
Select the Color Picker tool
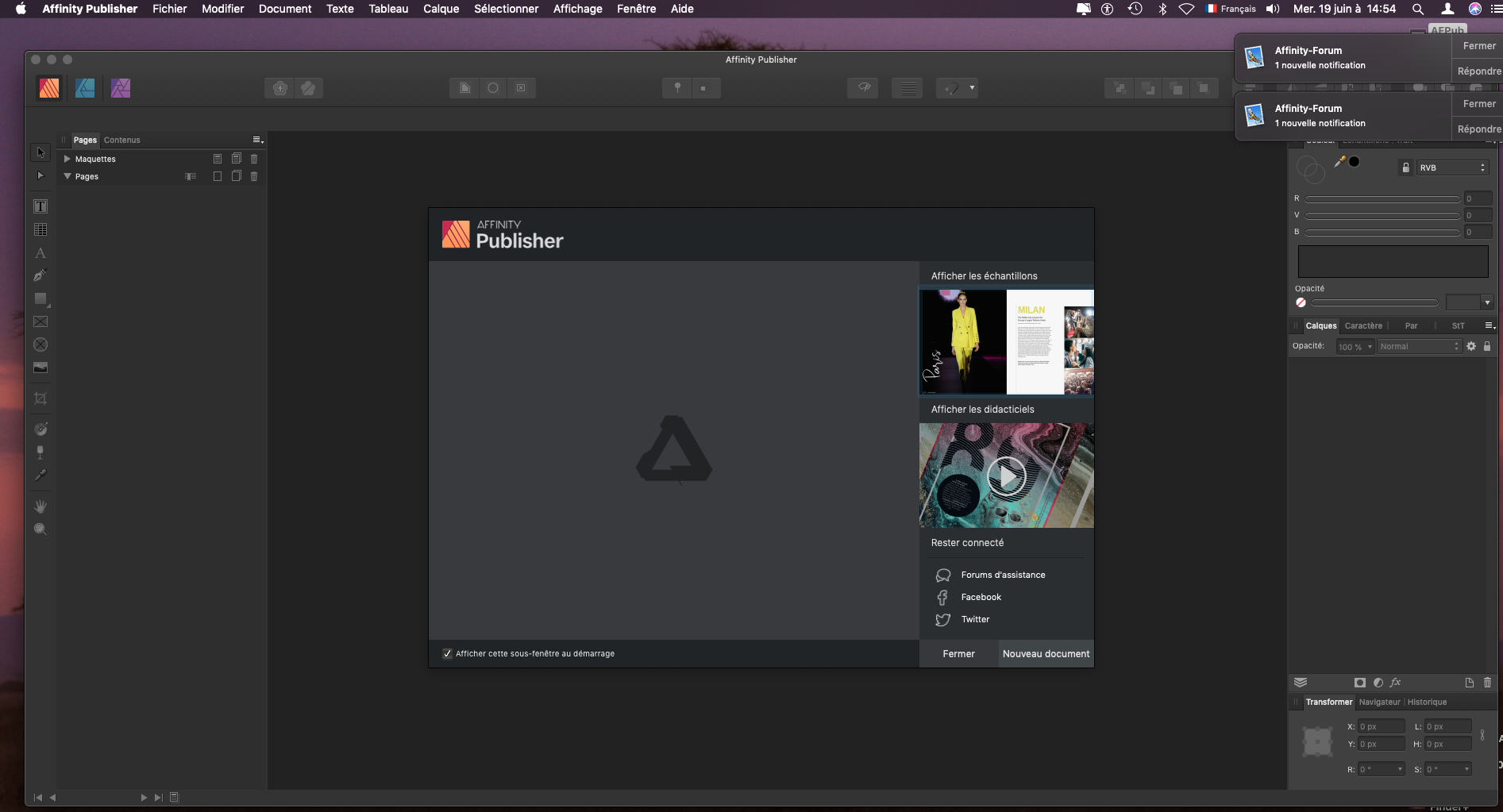coord(40,475)
